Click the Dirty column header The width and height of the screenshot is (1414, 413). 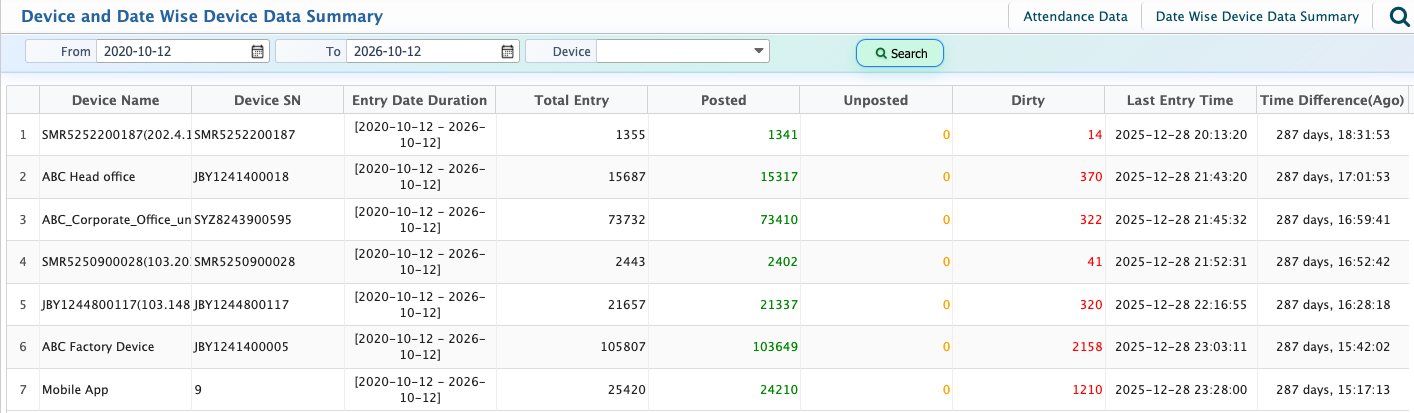coord(1028,100)
